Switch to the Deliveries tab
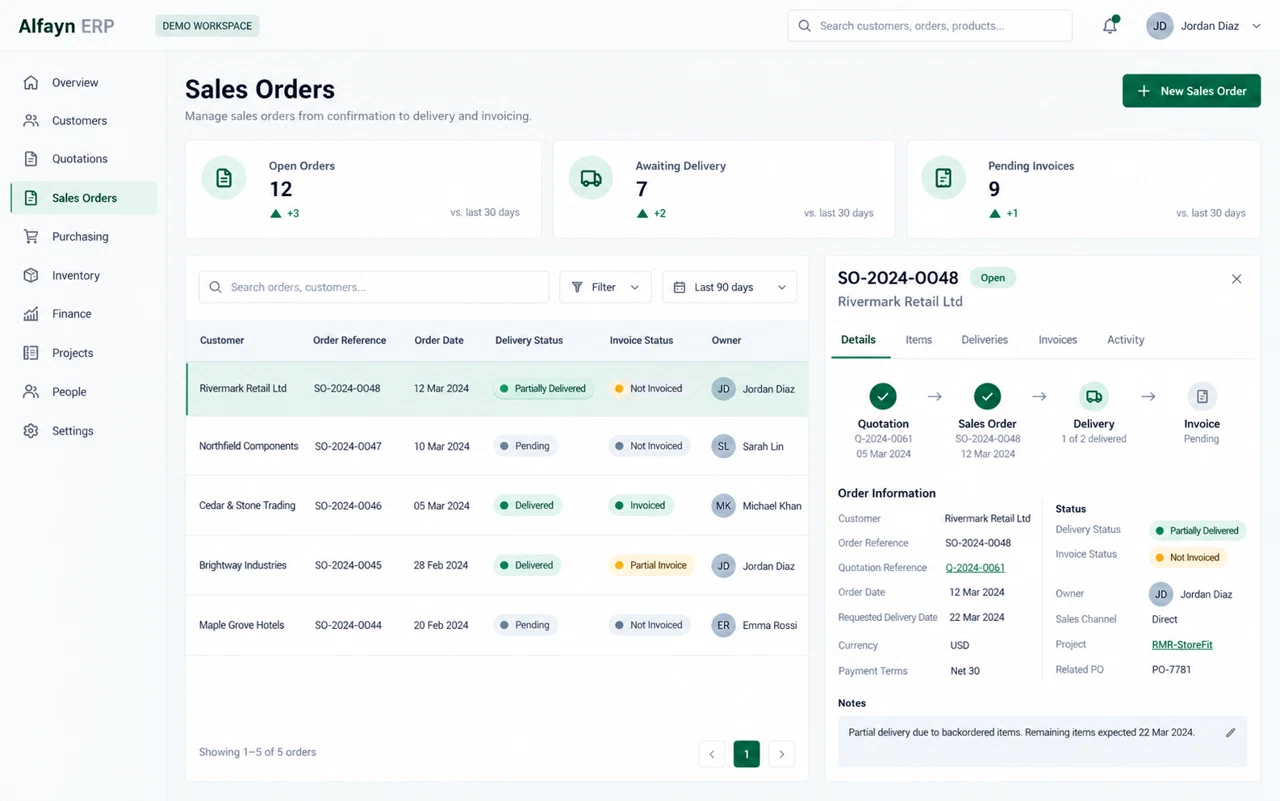The width and height of the screenshot is (1280, 801). click(985, 340)
